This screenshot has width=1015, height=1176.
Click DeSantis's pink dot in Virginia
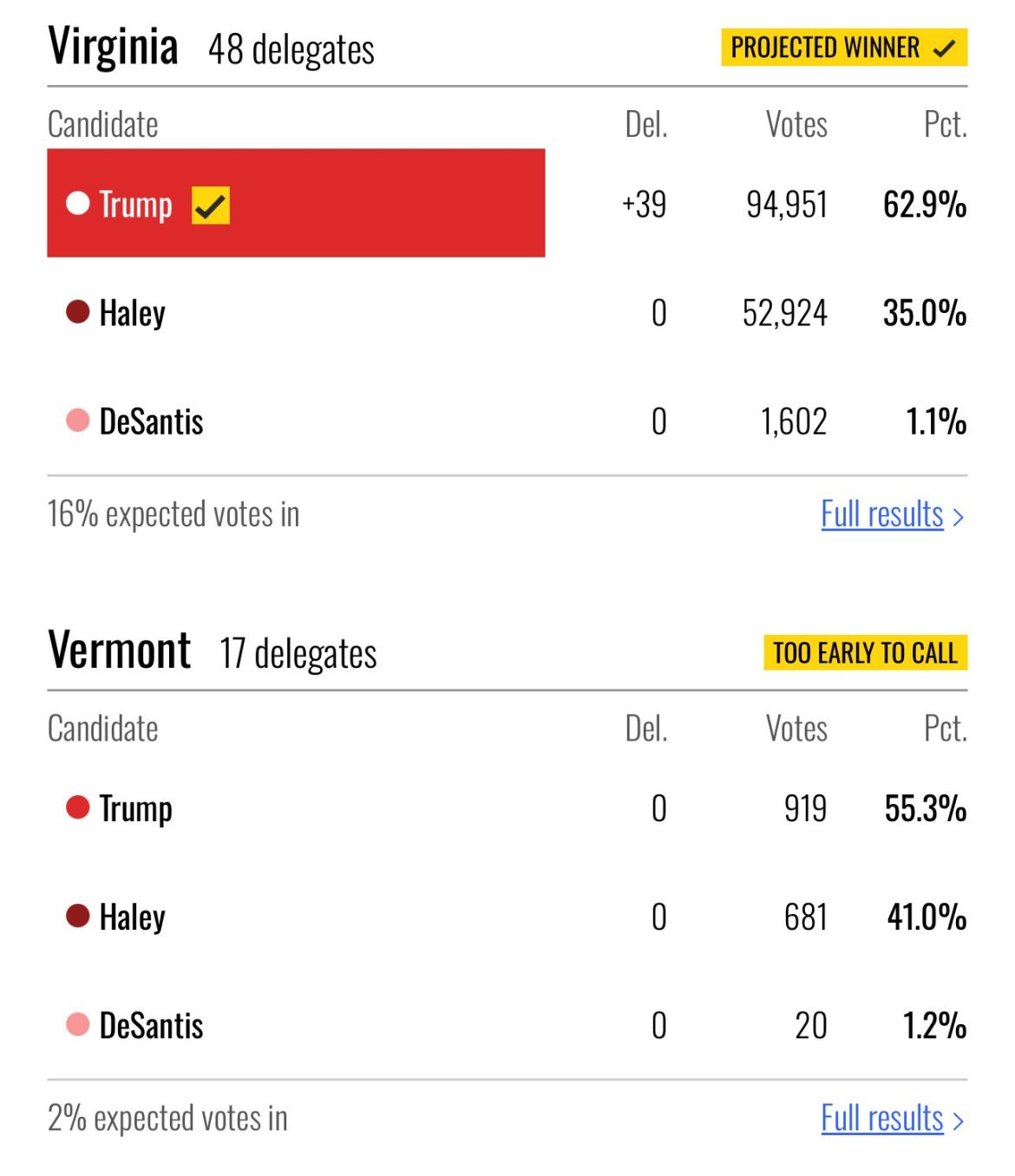(78, 421)
